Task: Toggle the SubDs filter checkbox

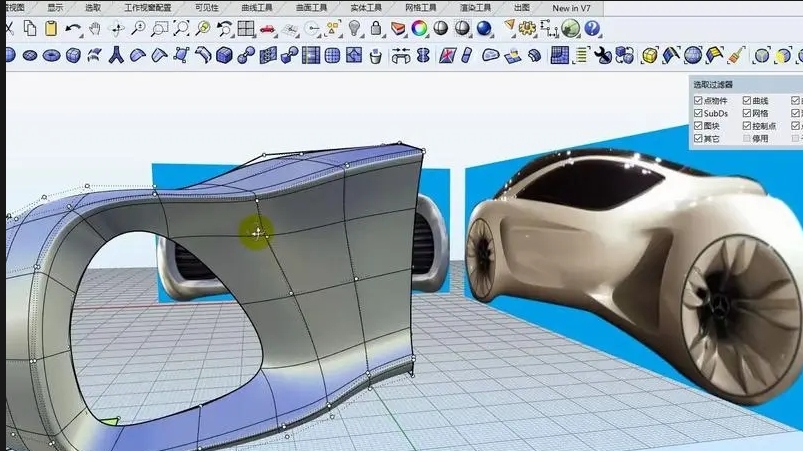Action: pos(698,113)
